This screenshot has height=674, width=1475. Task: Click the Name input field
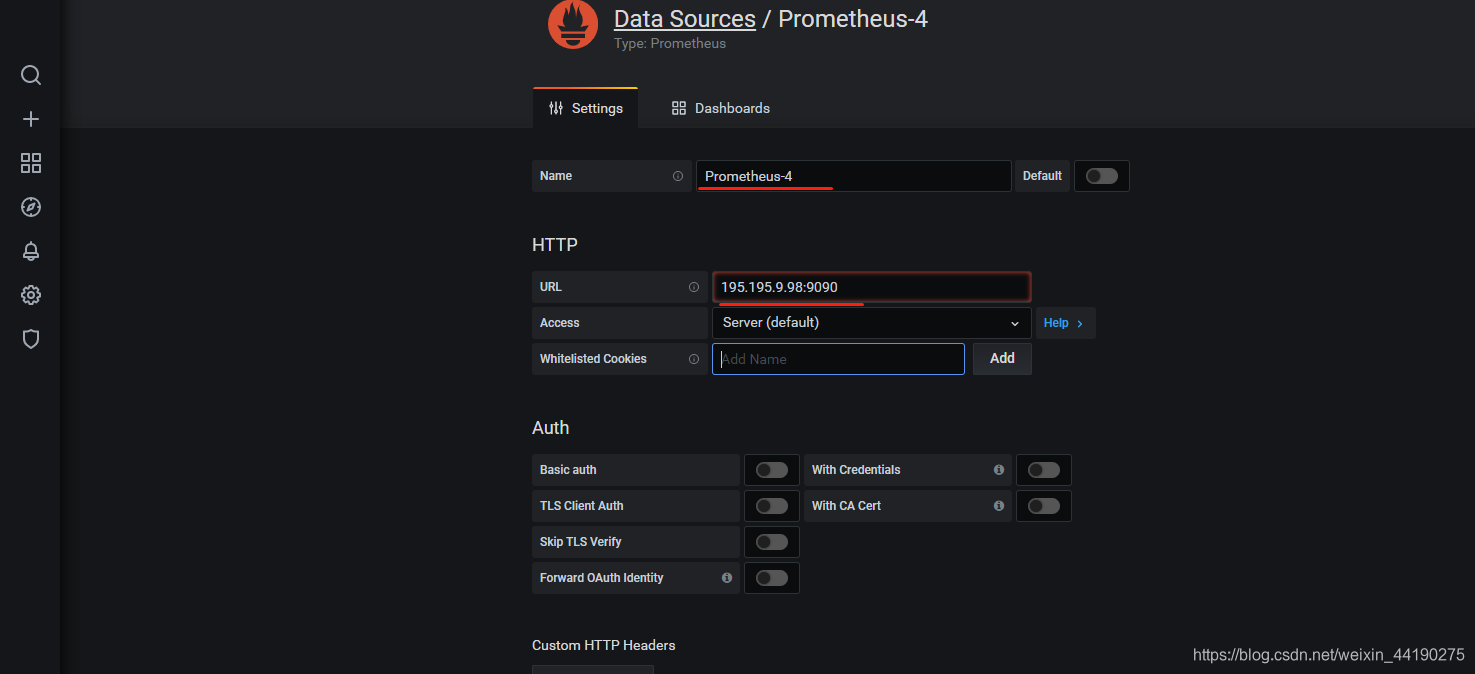click(854, 176)
